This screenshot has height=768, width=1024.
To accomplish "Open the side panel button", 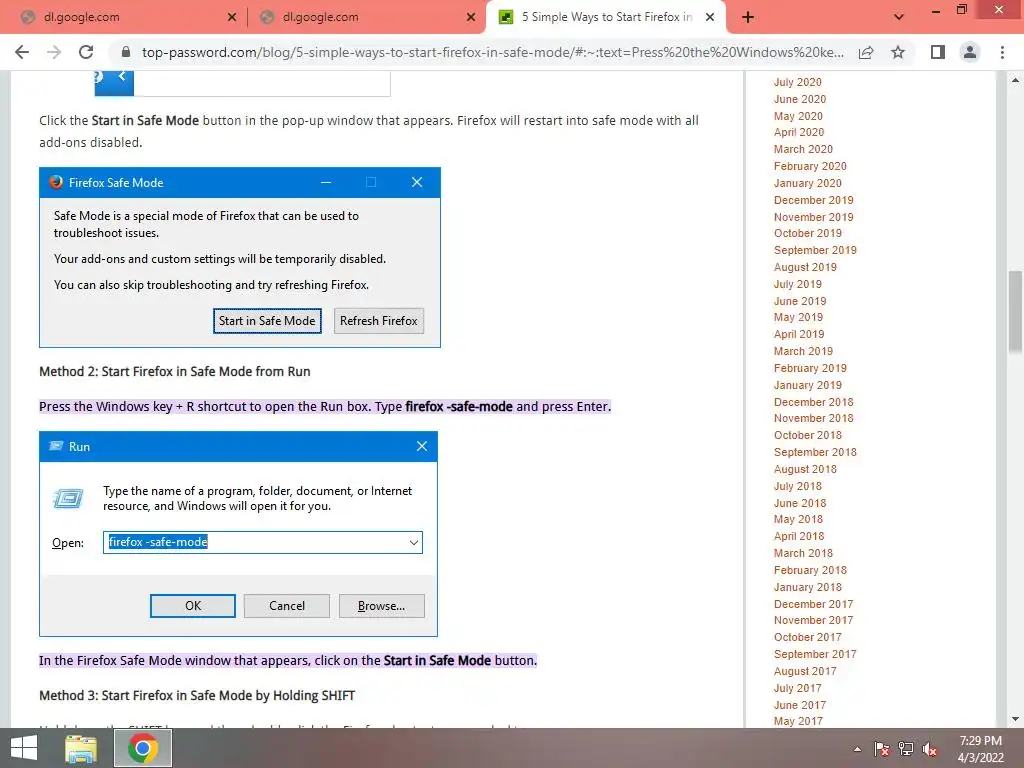I will click(938, 52).
